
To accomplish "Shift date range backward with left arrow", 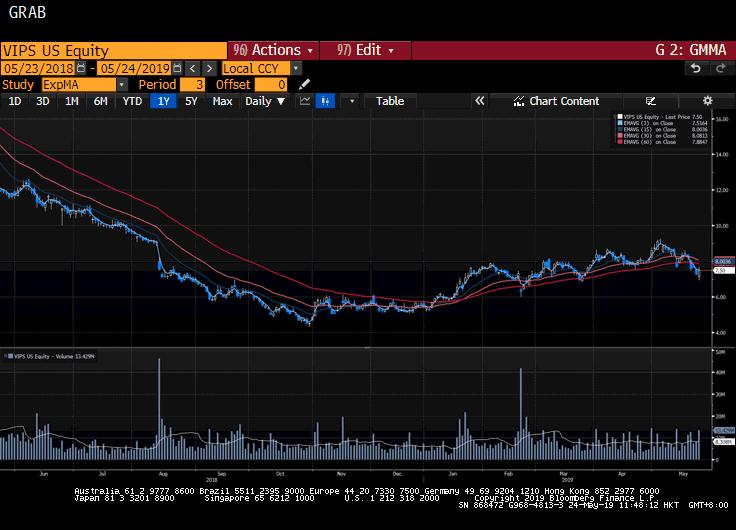I will coord(192,69).
